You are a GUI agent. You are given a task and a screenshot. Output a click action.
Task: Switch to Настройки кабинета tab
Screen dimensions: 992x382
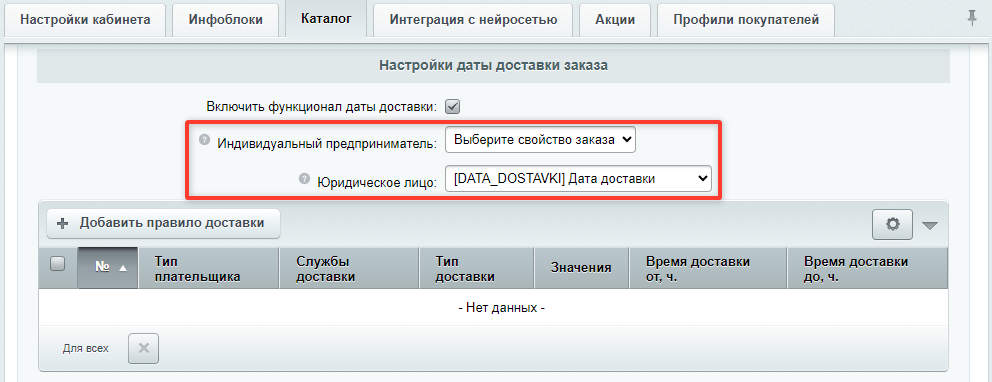(85, 20)
